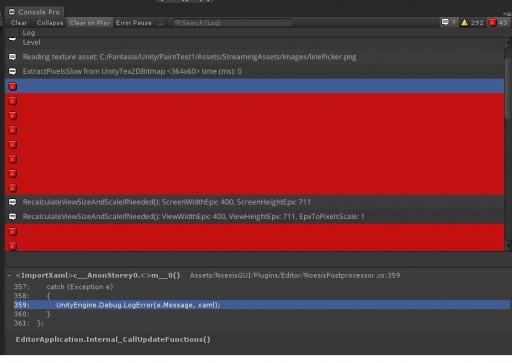Viewport: 512px width, 363px height.
Task: Select the highlighted blue error row
Action: point(254,86)
